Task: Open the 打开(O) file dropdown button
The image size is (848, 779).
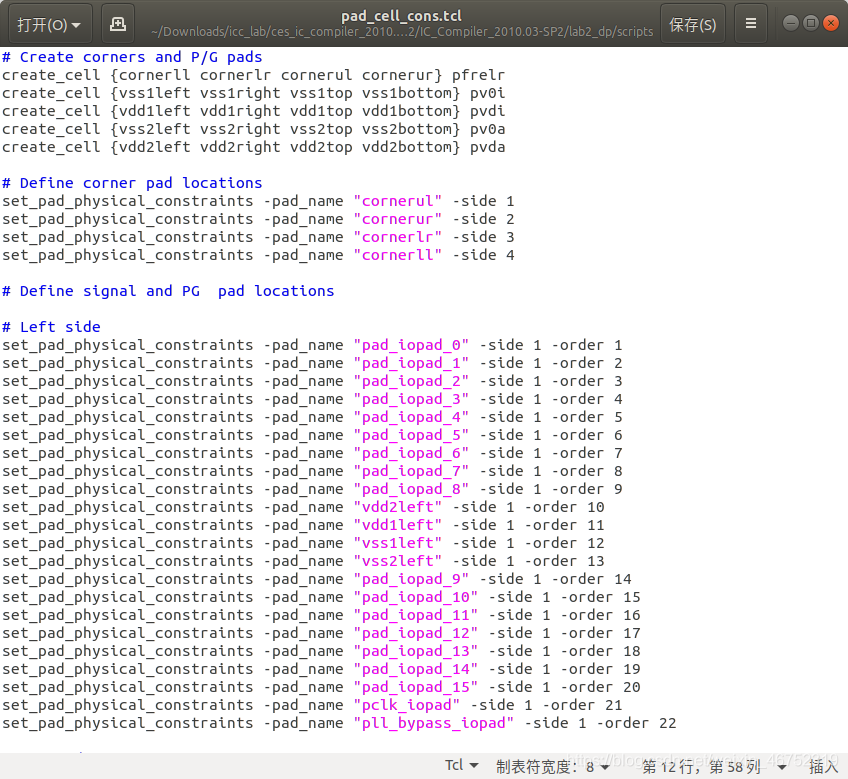Action: coord(49,24)
